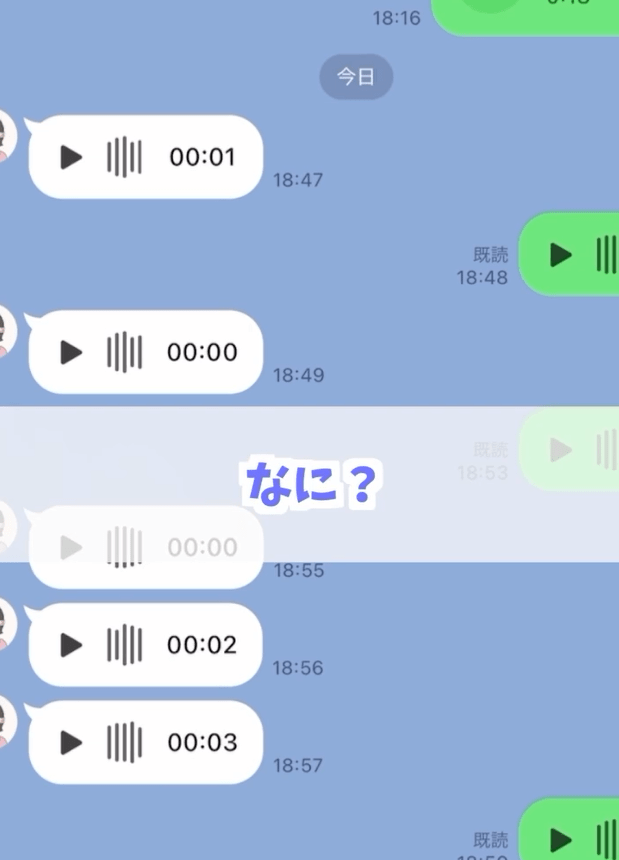The height and width of the screenshot is (860, 619).
Task: Tap waveform in green 18:48 sent bubble
Action: [x=607, y=254]
